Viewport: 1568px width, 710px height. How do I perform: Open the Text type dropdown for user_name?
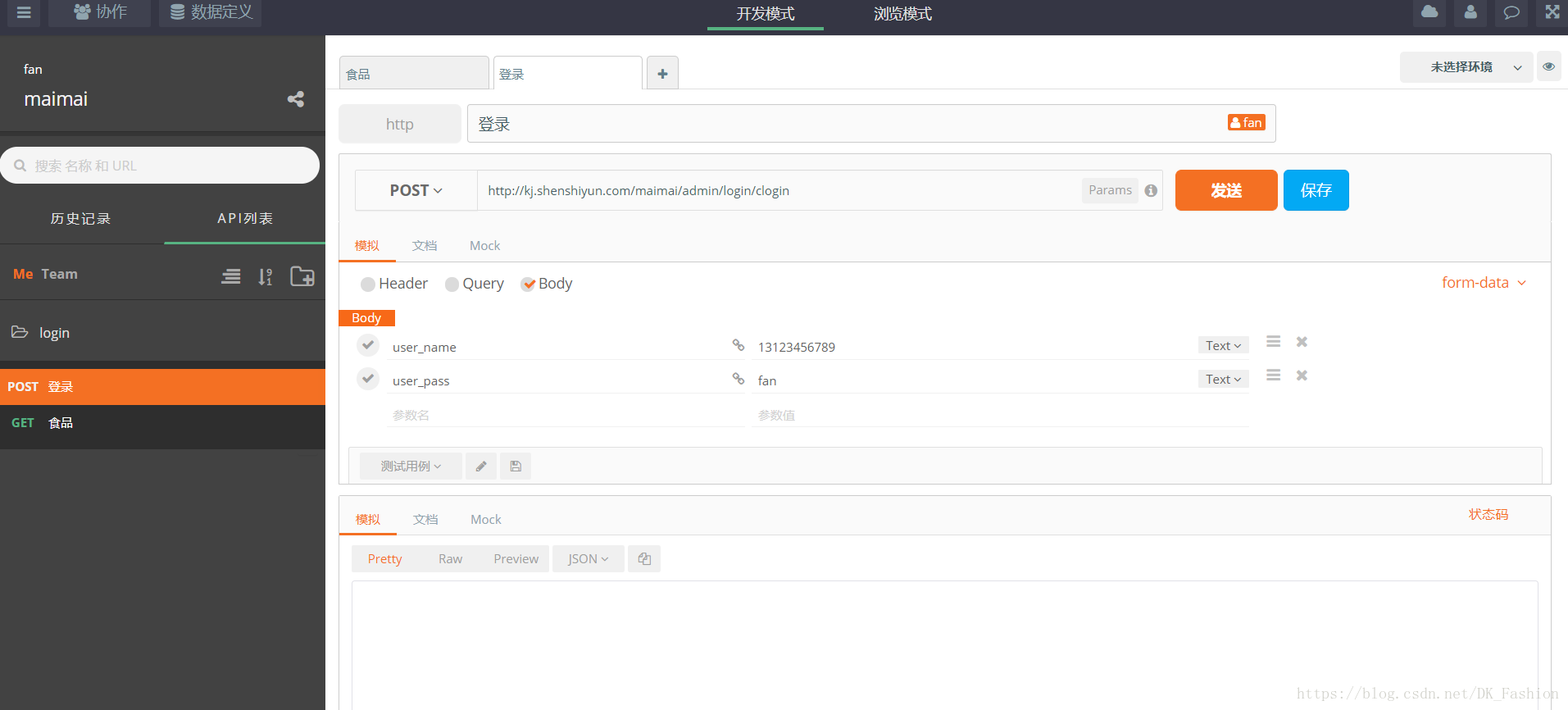click(x=1223, y=345)
